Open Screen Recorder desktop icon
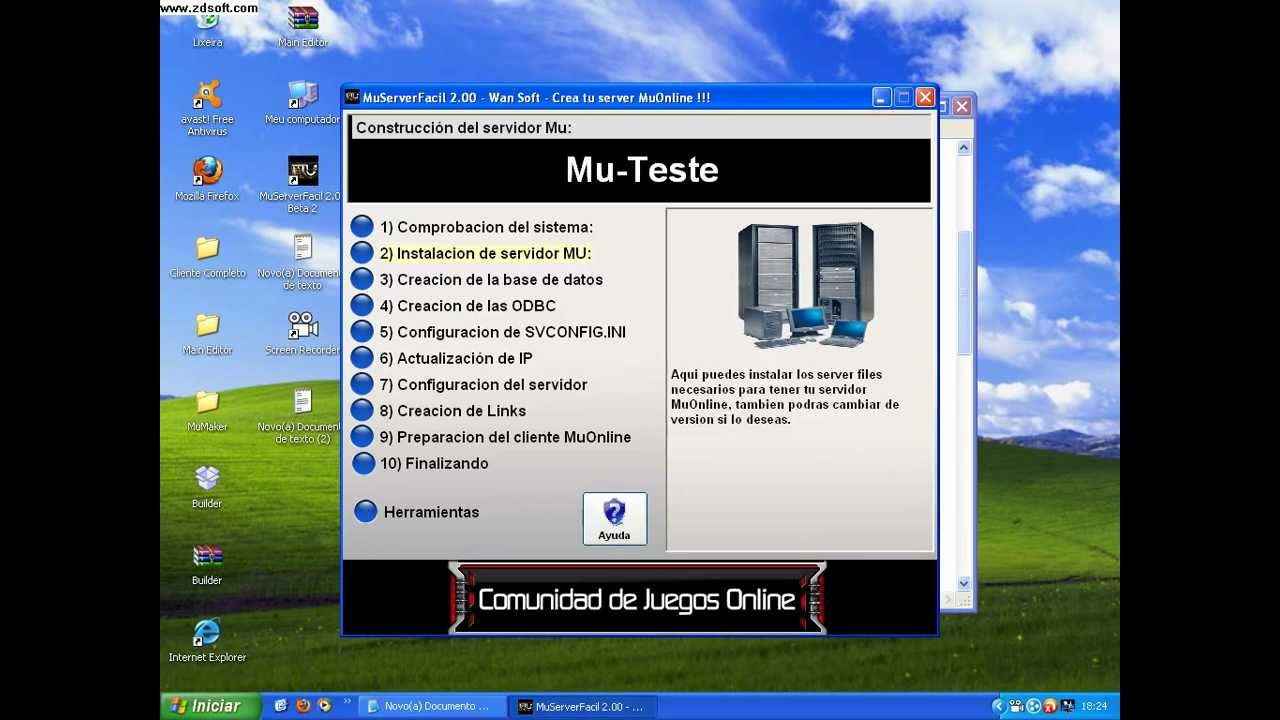The height and width of the screenshot is (720, 1280). (303, 334)
